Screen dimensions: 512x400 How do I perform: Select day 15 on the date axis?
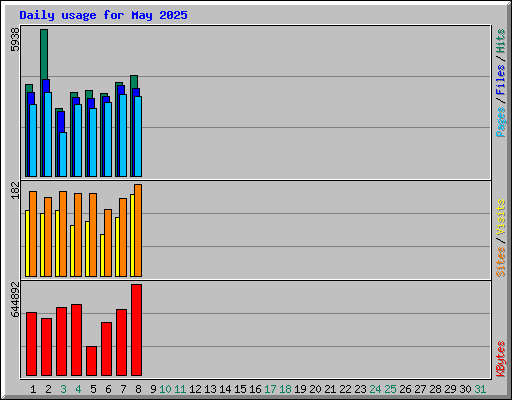240,389
